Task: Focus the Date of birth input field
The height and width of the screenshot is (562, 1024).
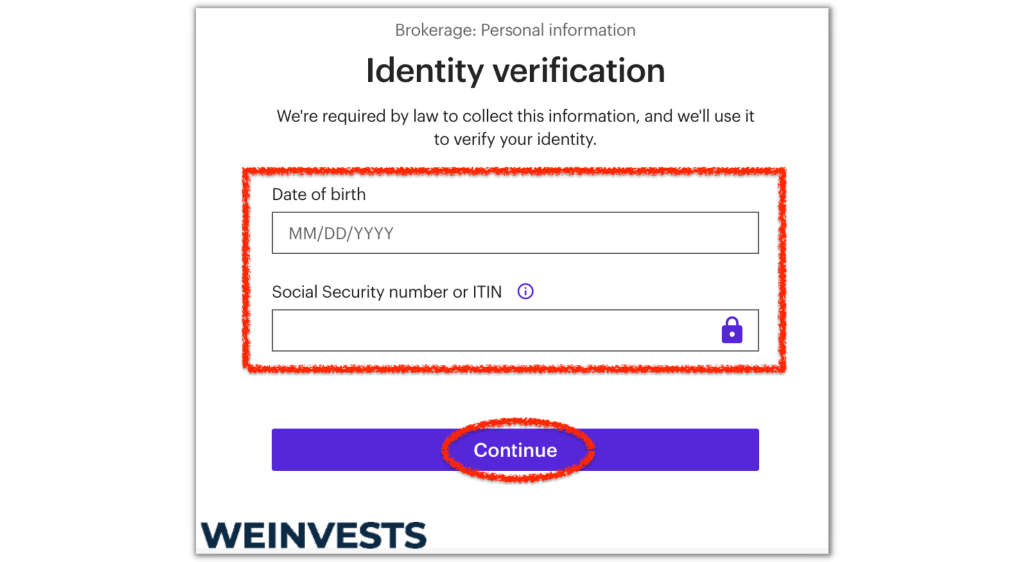Action: coord(515,232)
